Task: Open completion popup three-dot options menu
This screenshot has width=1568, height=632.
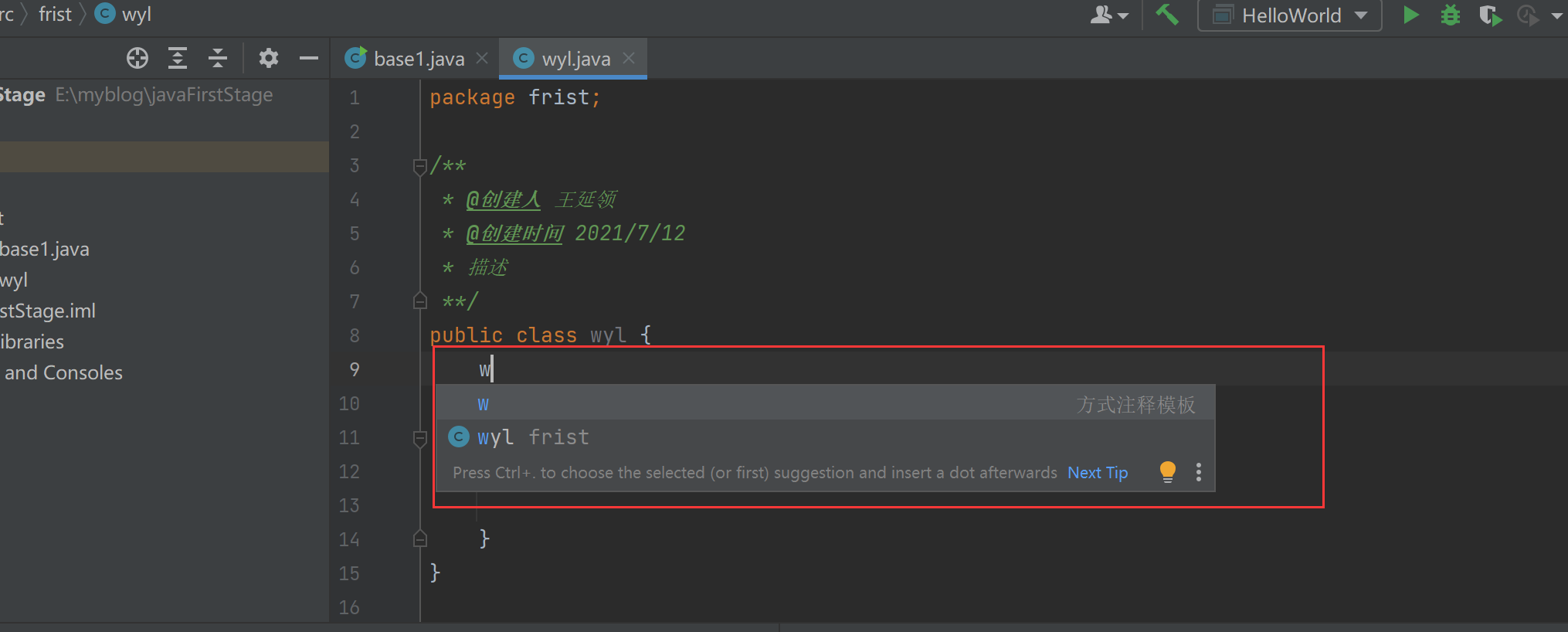Action: point(1199,472)
